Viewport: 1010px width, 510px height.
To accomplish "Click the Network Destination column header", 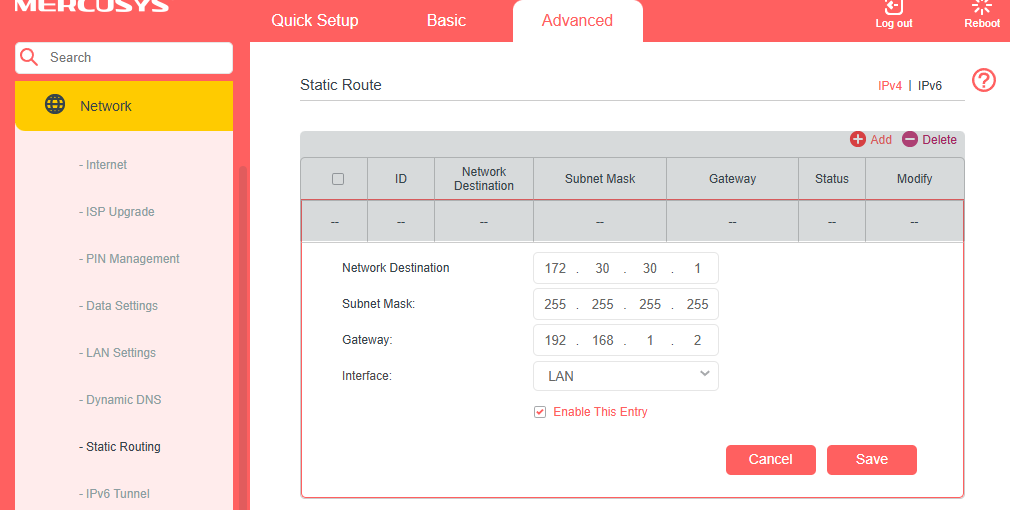I will [x=484, y=179].
